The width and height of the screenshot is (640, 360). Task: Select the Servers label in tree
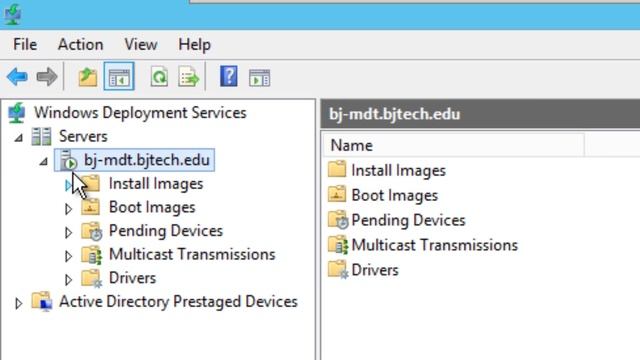83,136
